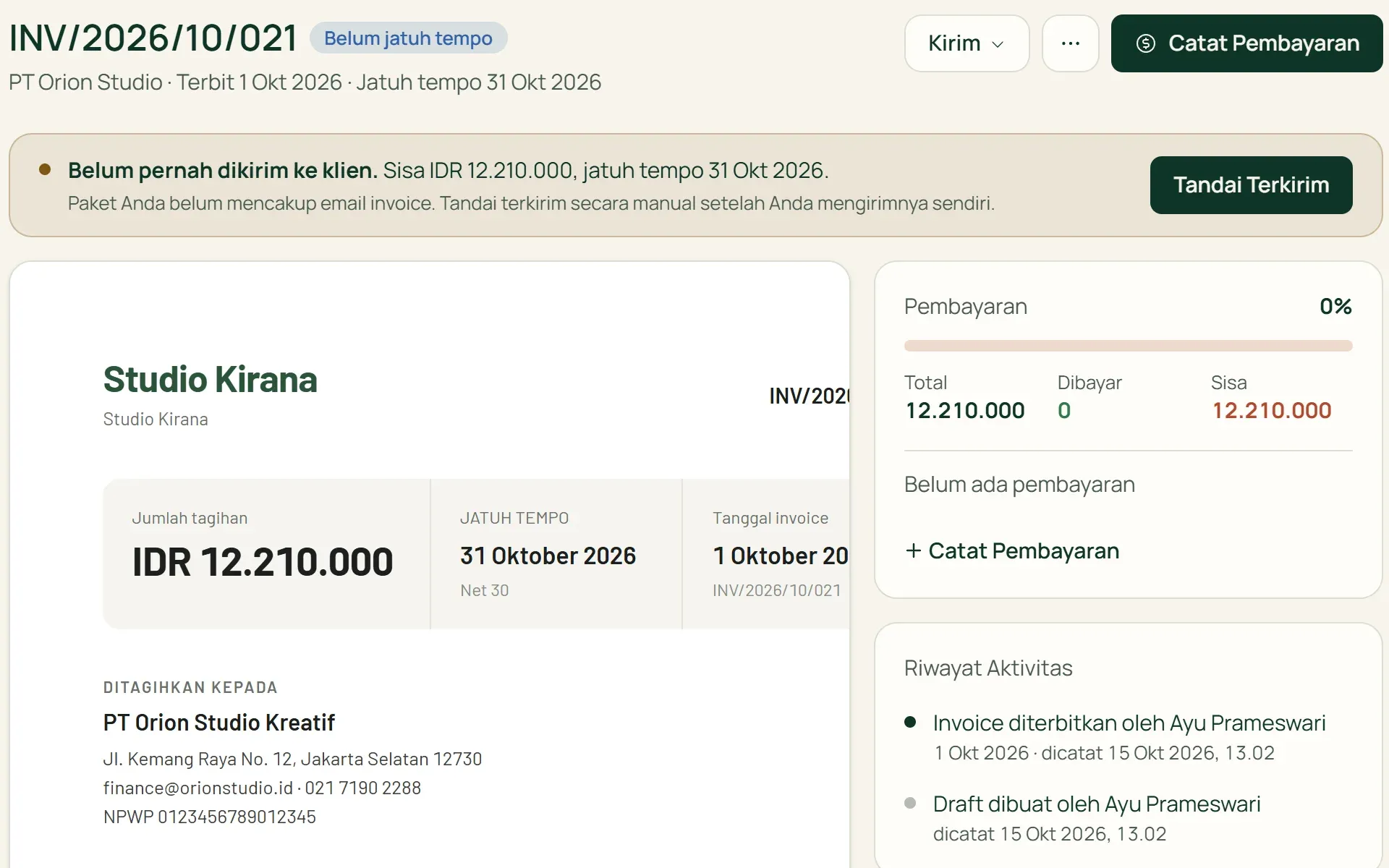Click the invoice title INV/2026/10/021 in the header
This screenshot has height=868, width=1389.
(153, 38)
